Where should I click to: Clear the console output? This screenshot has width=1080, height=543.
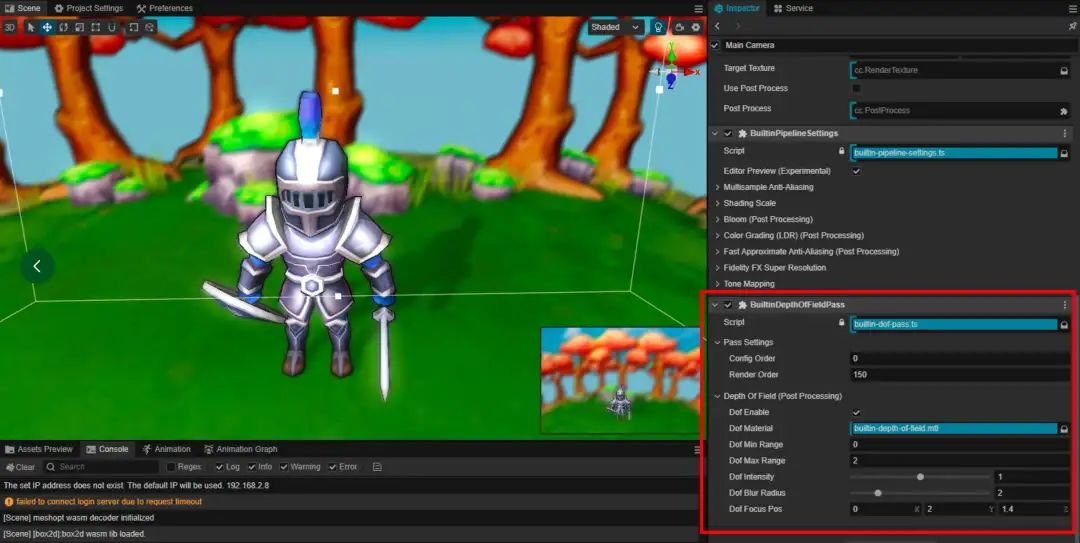tap(20, 467)
